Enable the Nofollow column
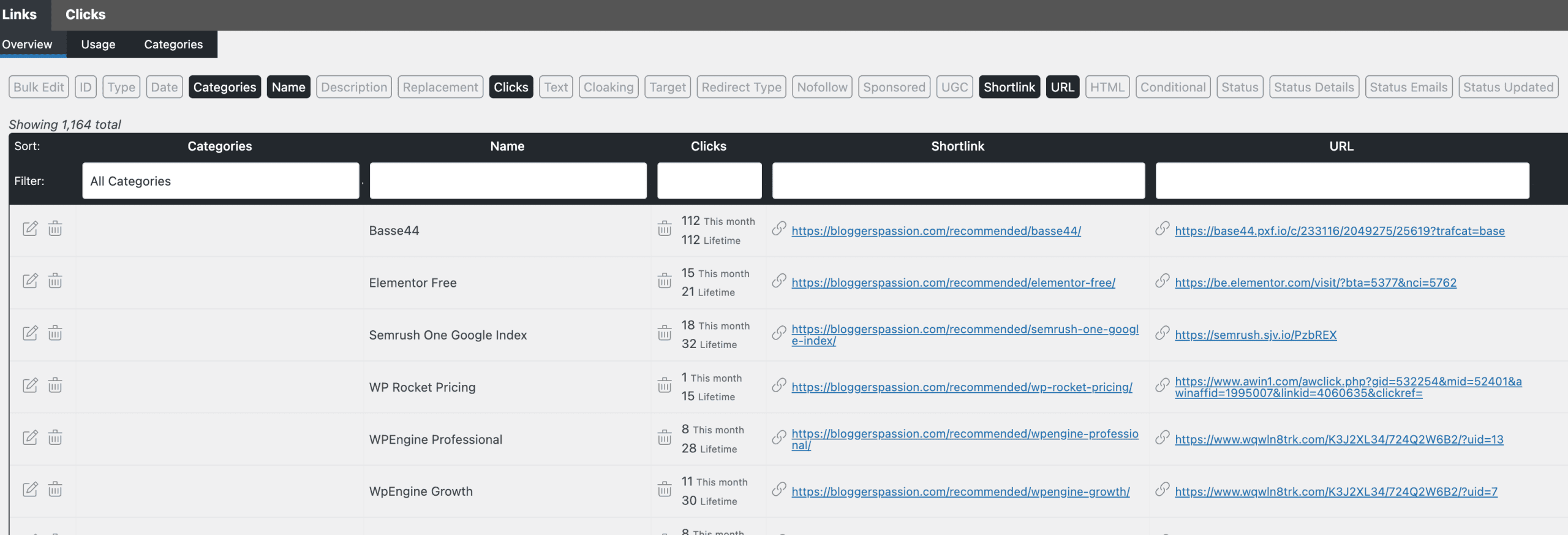The width and height of the screenshot is (1568, 535). (822, 87)
